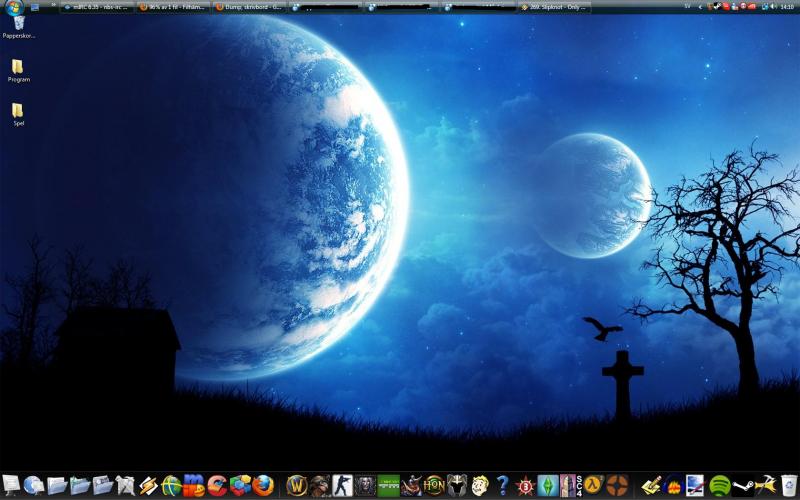
Task: Switch to the Slipknot taskbar window
Action: (x=554, y=7)
